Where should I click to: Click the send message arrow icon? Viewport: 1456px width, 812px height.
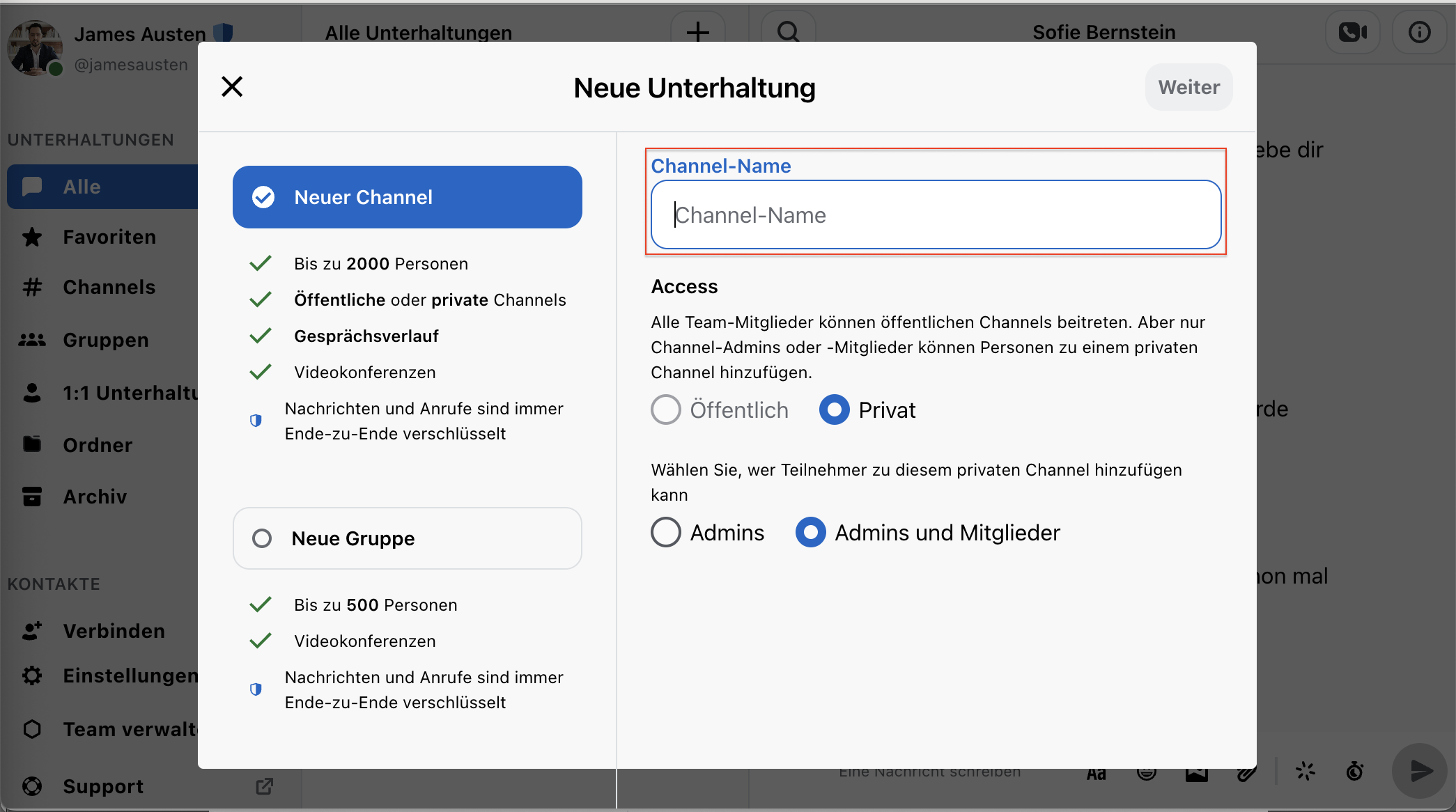1420,770
